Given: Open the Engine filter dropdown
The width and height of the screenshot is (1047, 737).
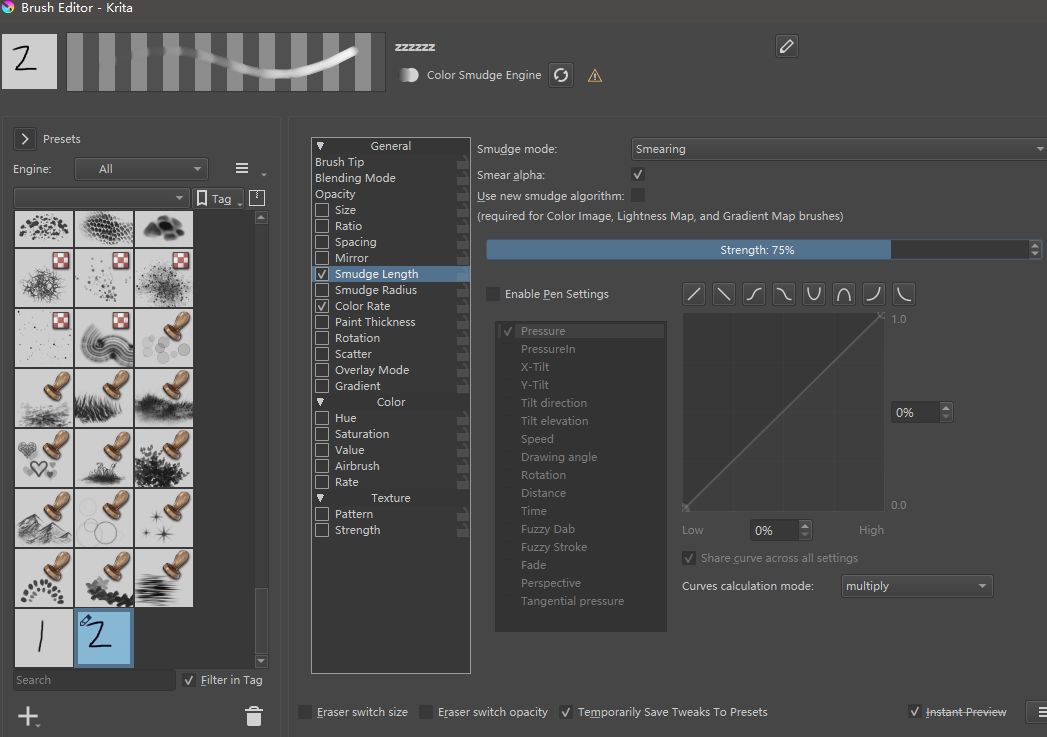Looking at the screenshot, I should tap(141, 169).
